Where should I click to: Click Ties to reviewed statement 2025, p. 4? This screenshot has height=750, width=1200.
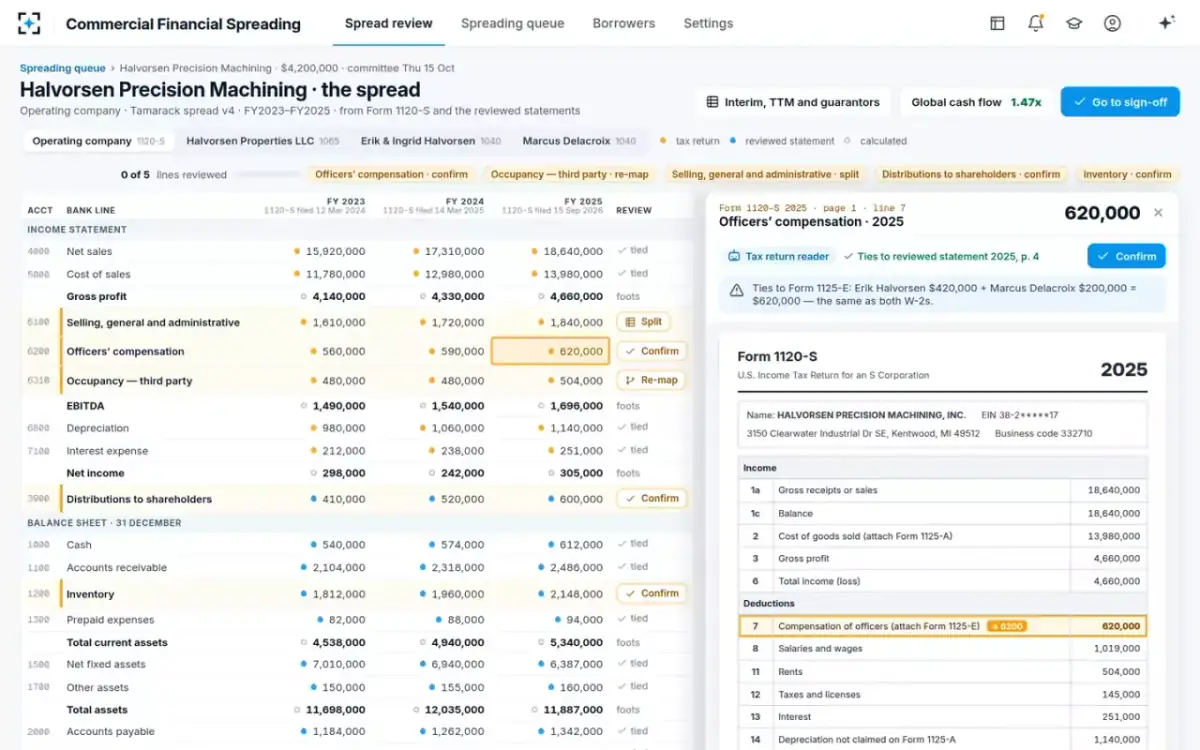click(941, 256)
